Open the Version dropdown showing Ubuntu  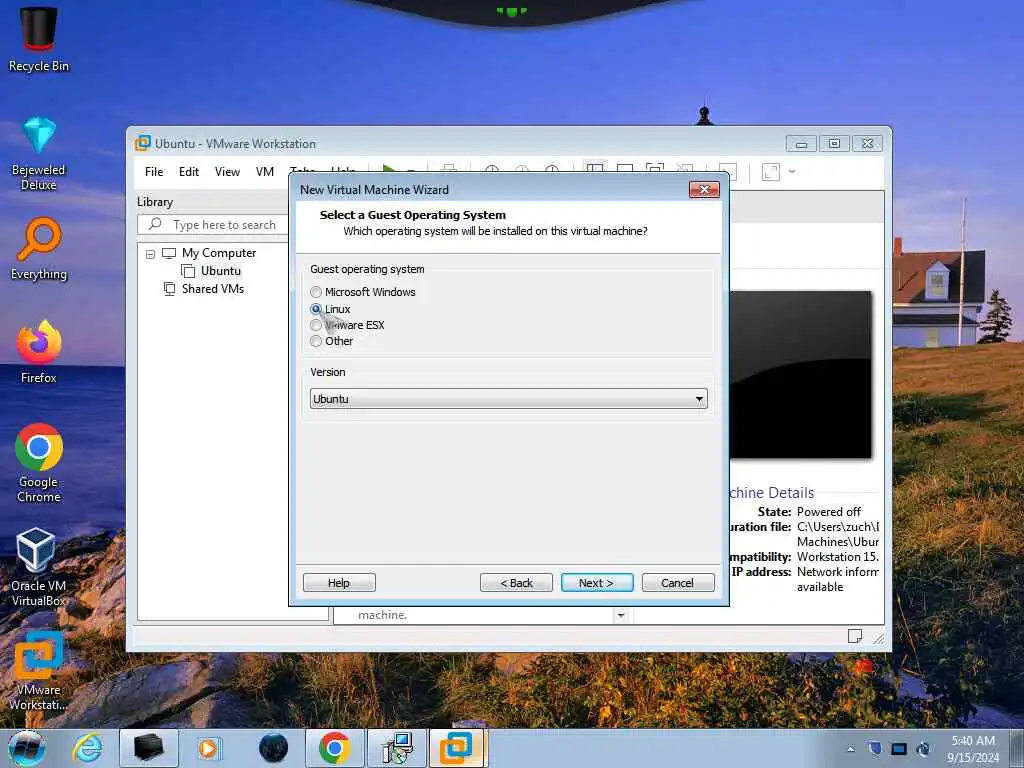508,398
